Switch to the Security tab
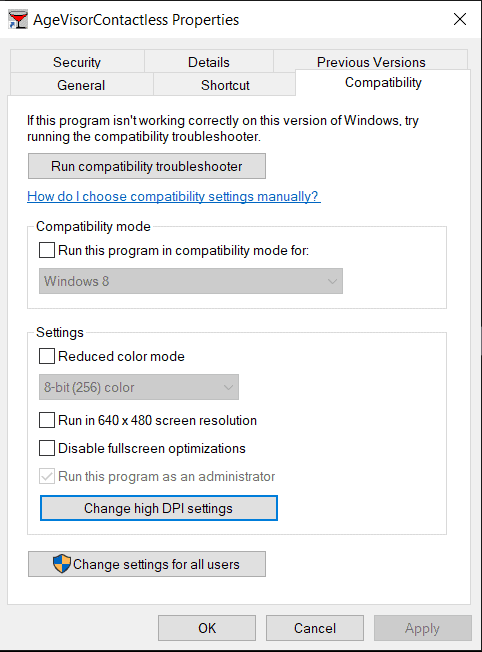This screenshot has width=482, height=652. click(77, 62)
